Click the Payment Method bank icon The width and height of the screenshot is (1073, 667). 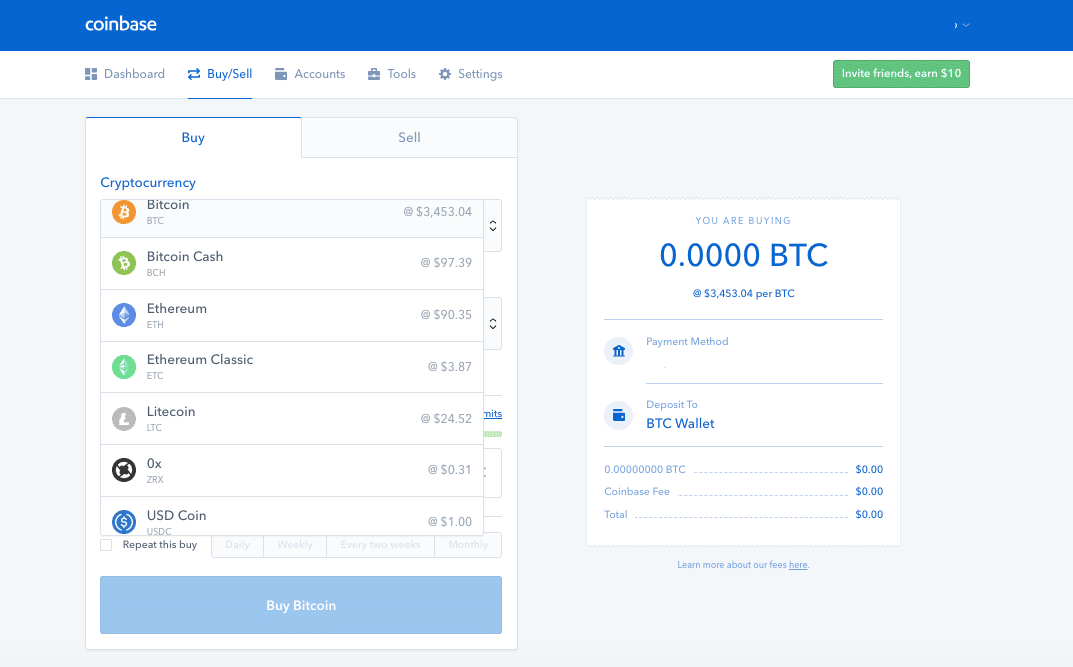(x=618, y=351)
